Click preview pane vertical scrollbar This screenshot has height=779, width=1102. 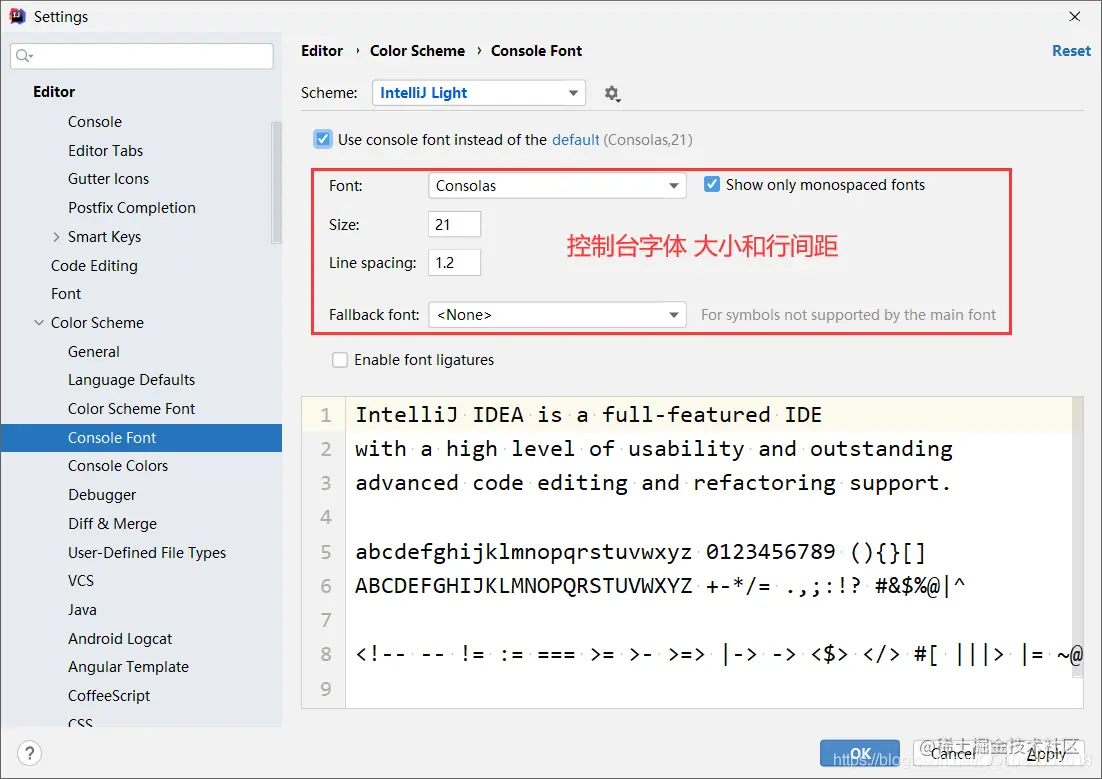[1077, 536]
